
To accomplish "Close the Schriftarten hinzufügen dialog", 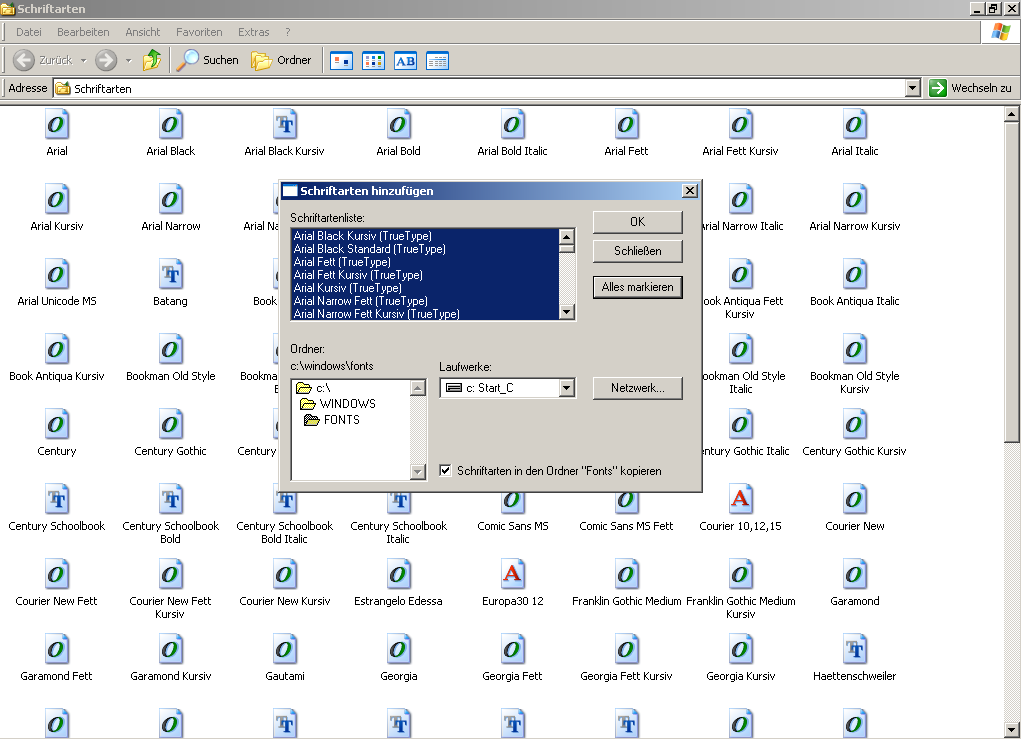I will tap(690, 191).
